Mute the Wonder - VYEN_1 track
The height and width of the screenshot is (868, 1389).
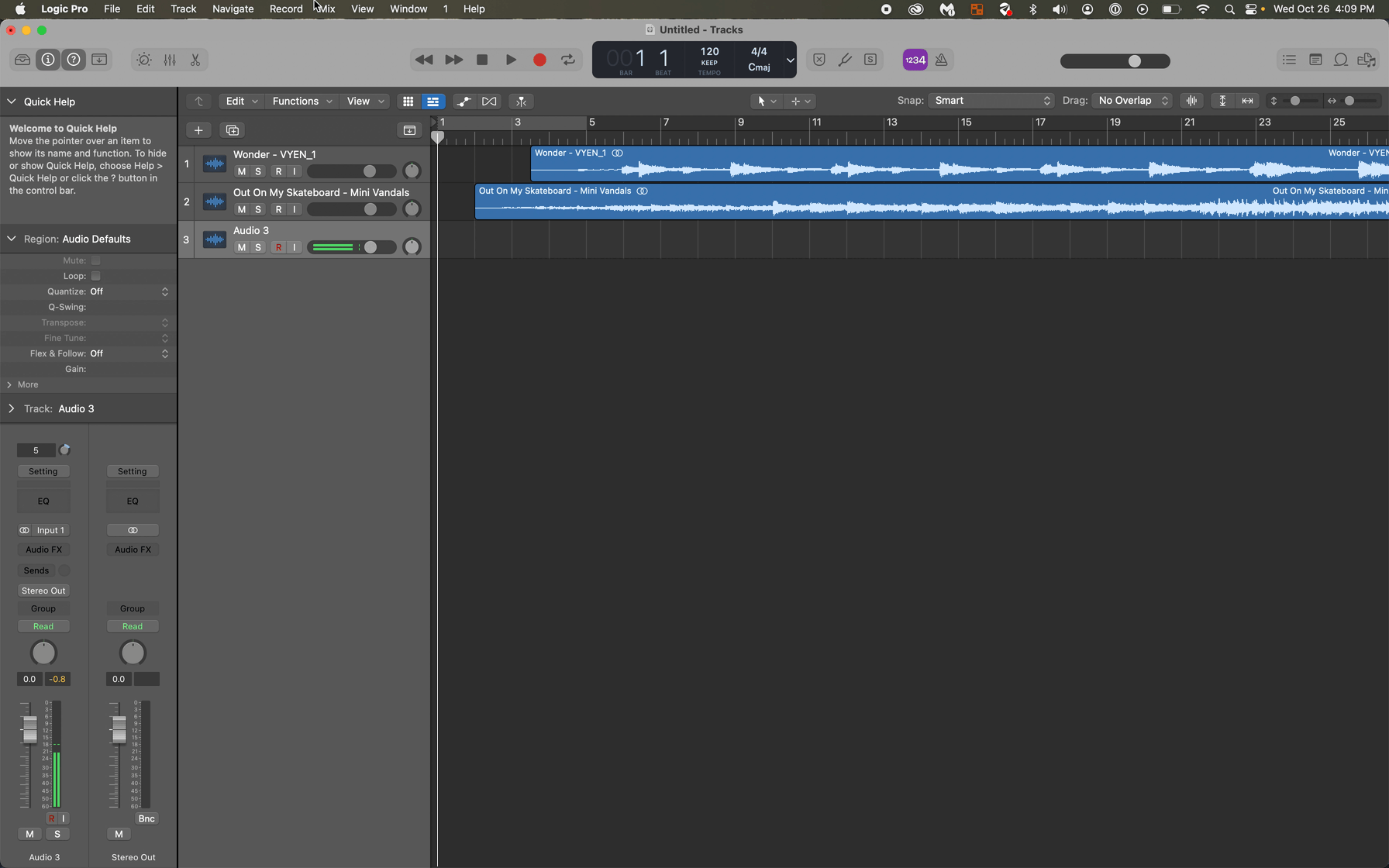[242, 171]
